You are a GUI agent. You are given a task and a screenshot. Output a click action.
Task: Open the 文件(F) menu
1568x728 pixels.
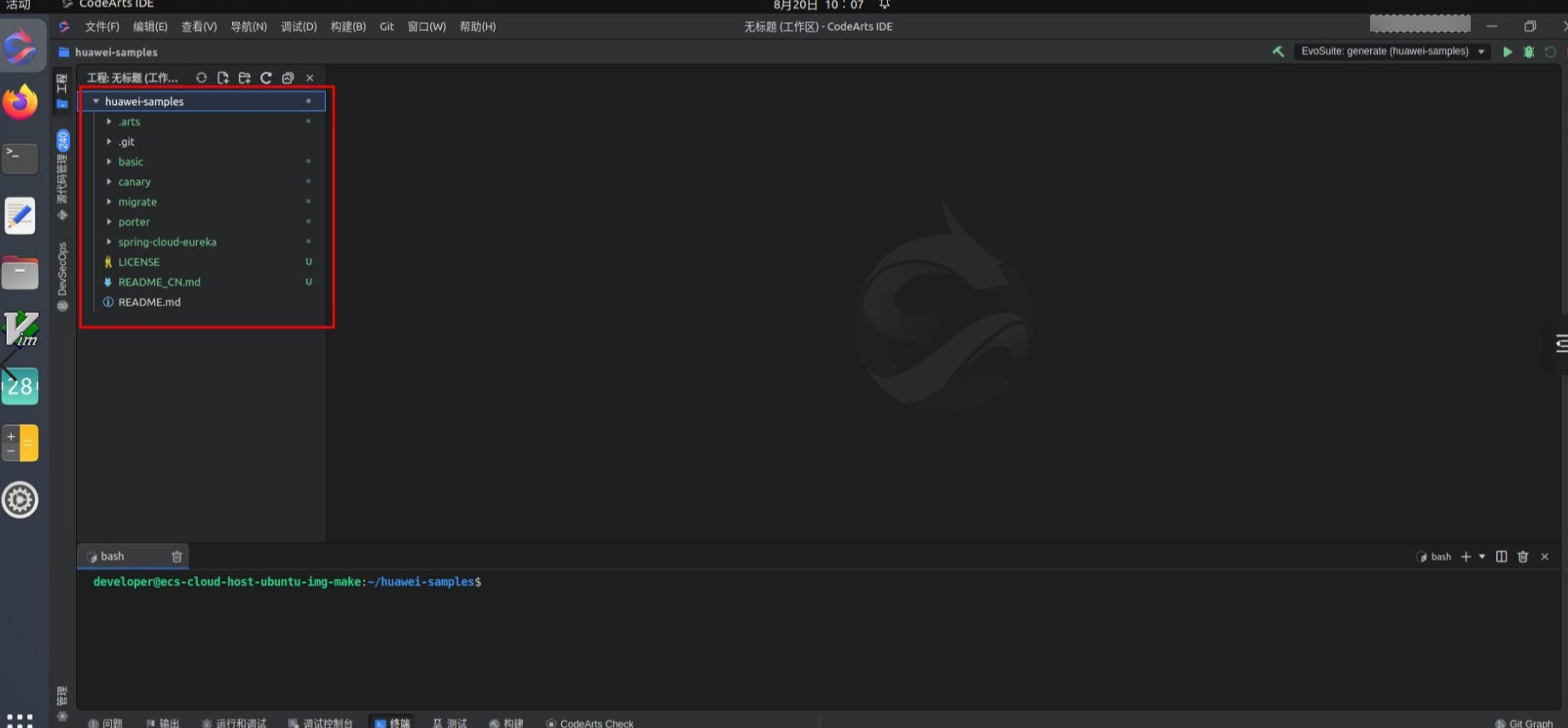coord(102,26)
